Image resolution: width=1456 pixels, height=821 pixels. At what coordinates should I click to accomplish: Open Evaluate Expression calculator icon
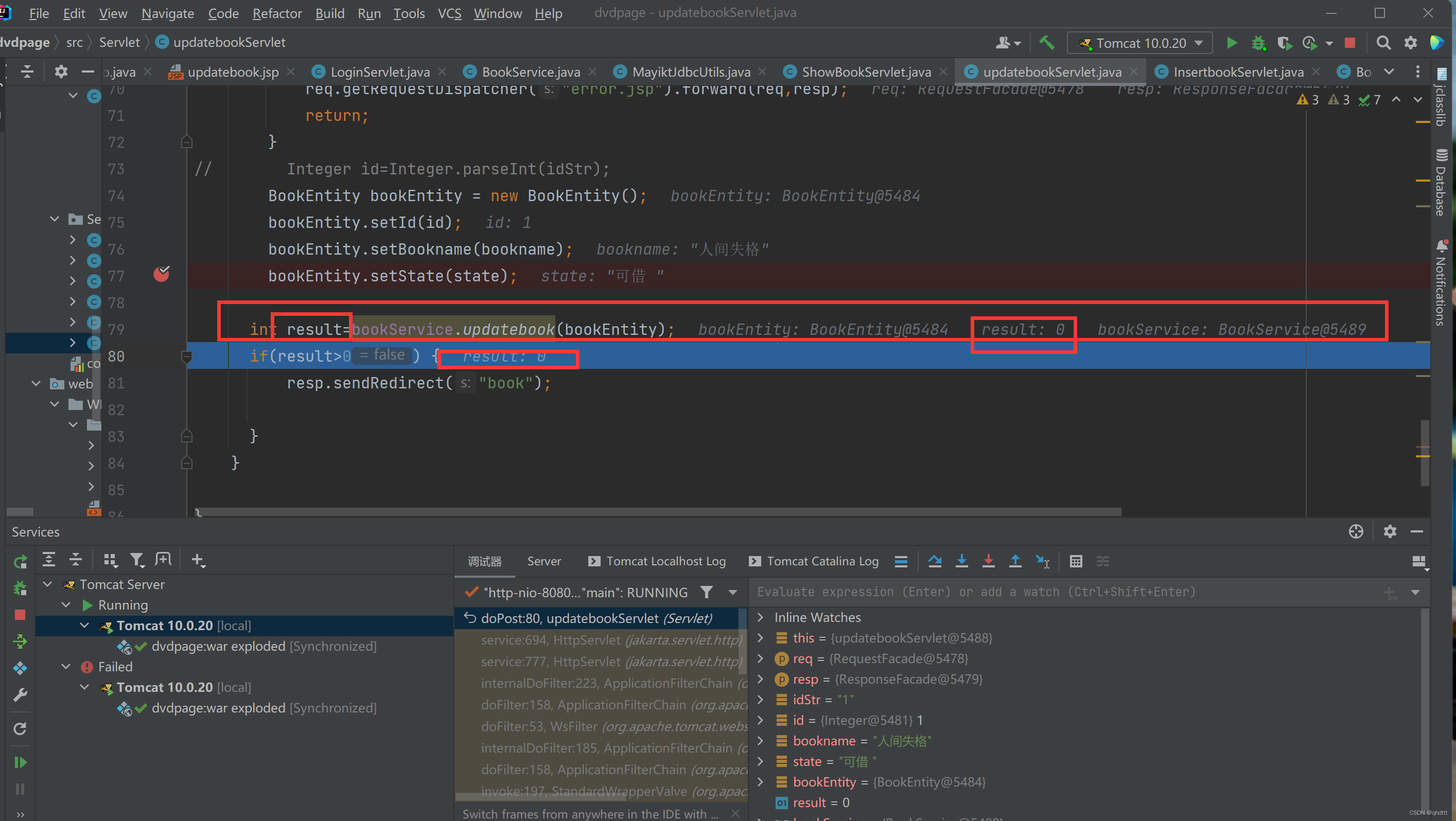1076,561
